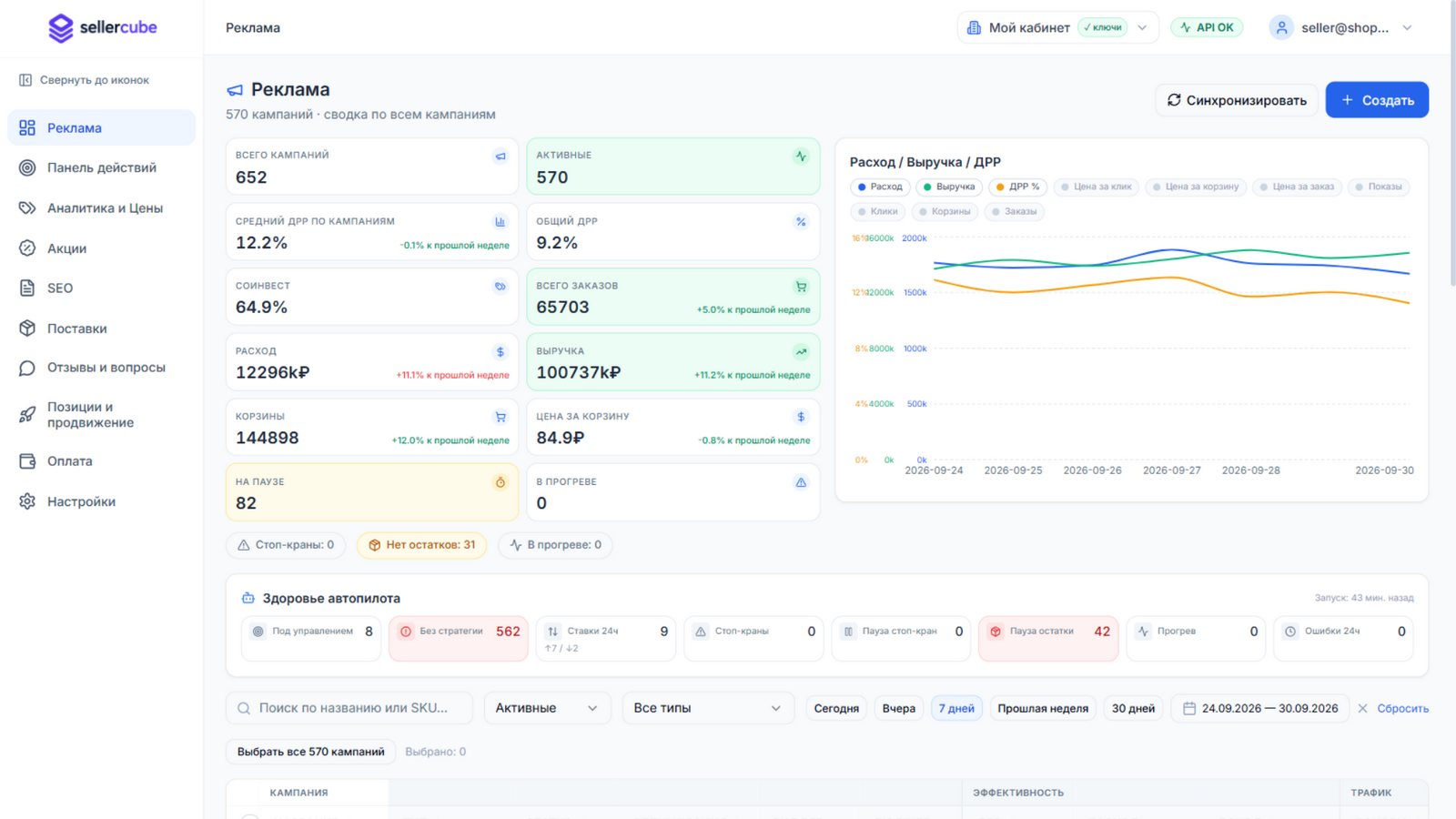Collapse sidebar using the icons-only toggle
Image resolution: width=1456 pixels, height=819 pixels.
pos(84,80)
